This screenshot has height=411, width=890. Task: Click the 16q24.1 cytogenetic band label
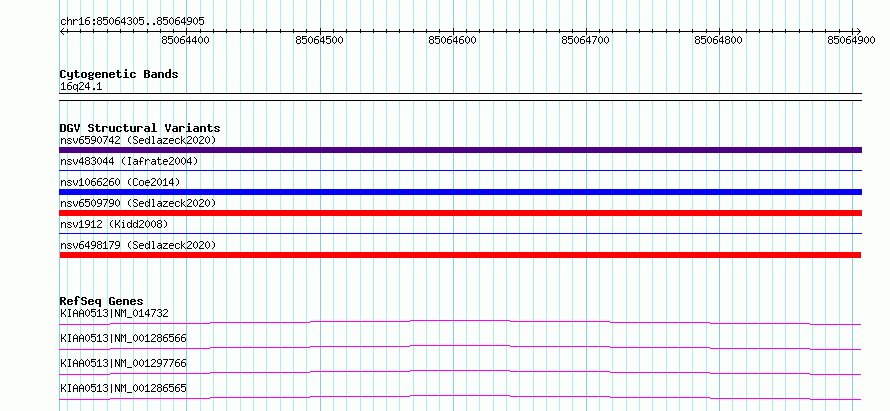[81, 87]
